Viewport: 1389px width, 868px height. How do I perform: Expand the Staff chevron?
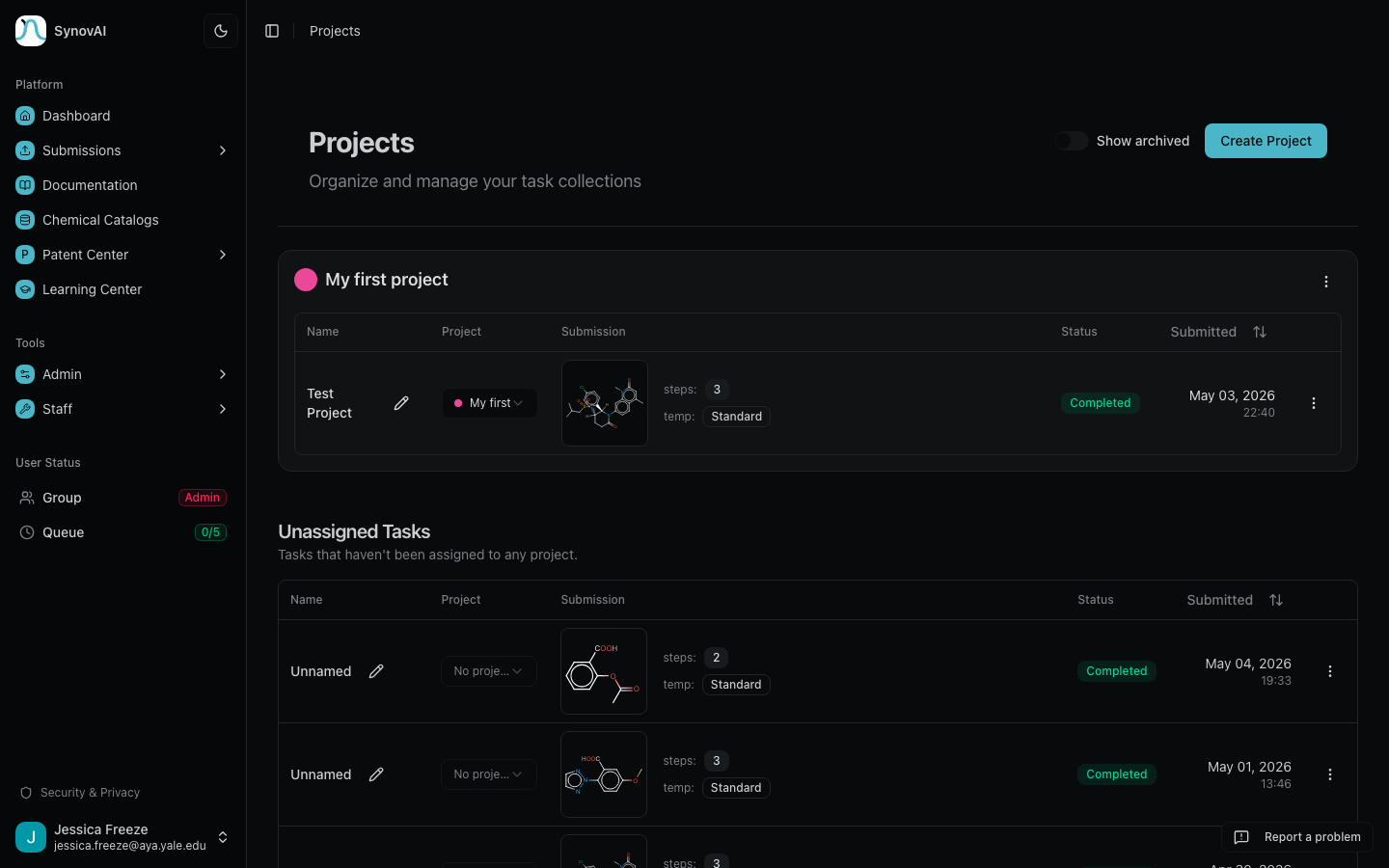tap(223, 409)
